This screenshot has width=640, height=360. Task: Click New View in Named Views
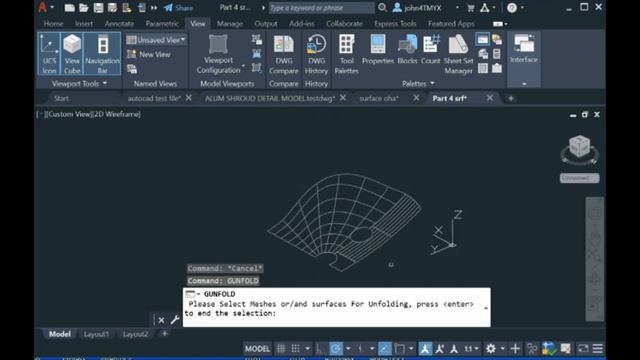(149, 54)
